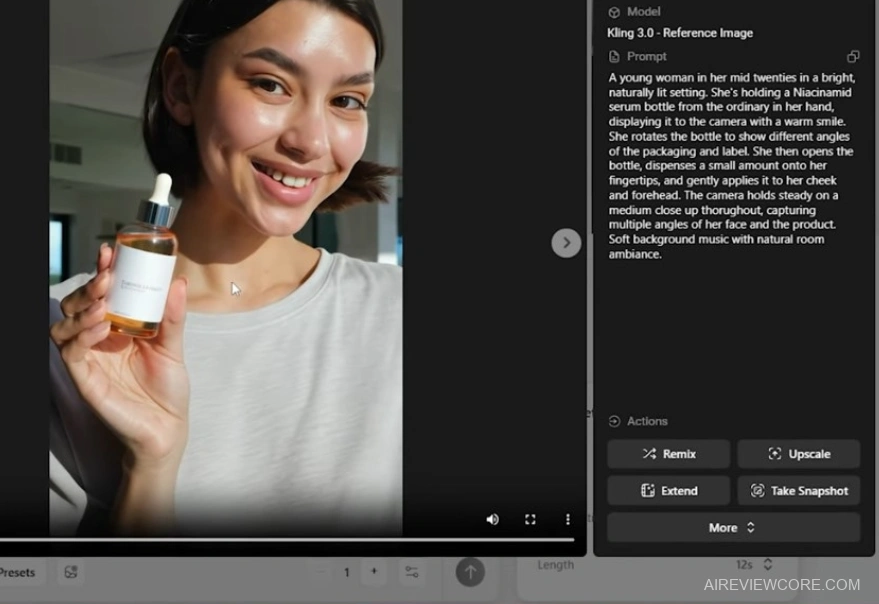Click Take Snapshot button
The image size is (879, 604).
798,491
